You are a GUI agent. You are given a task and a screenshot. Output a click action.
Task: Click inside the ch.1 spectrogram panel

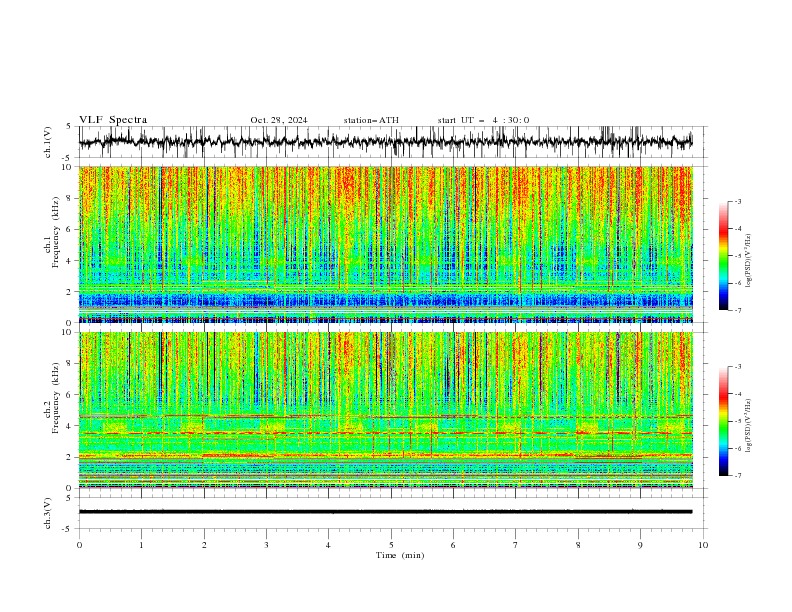click(386, 244)
